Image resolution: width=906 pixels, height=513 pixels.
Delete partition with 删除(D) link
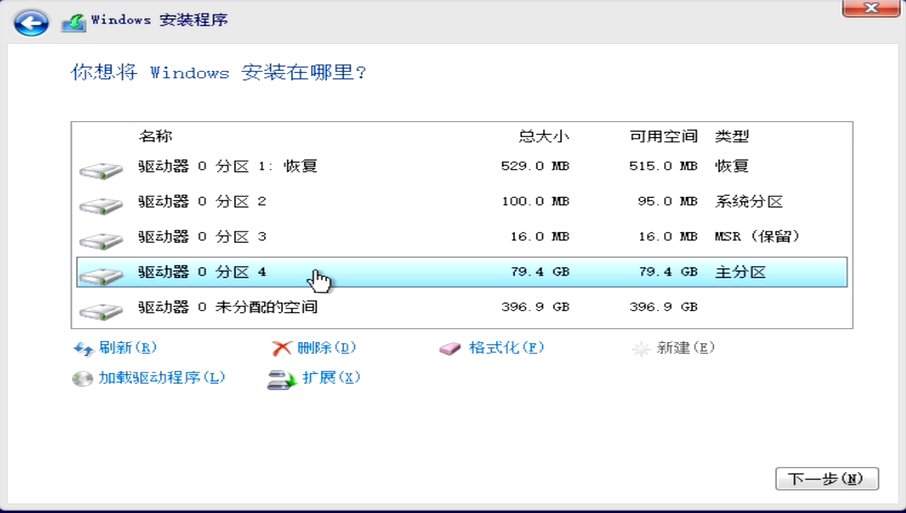point(326,347)
